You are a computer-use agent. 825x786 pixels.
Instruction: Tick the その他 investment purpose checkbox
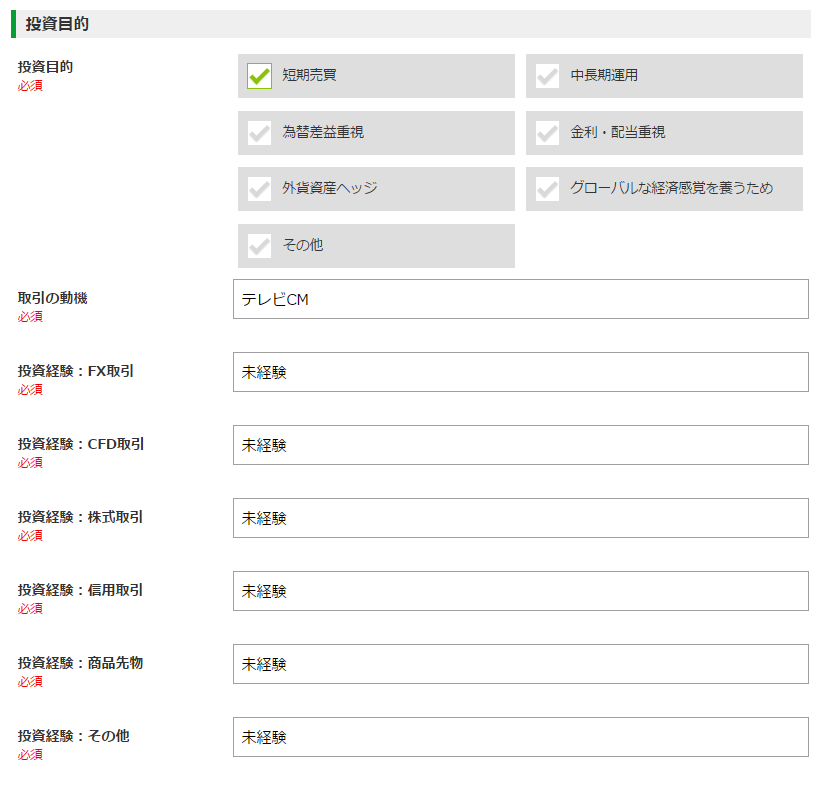tap(259, 246)
